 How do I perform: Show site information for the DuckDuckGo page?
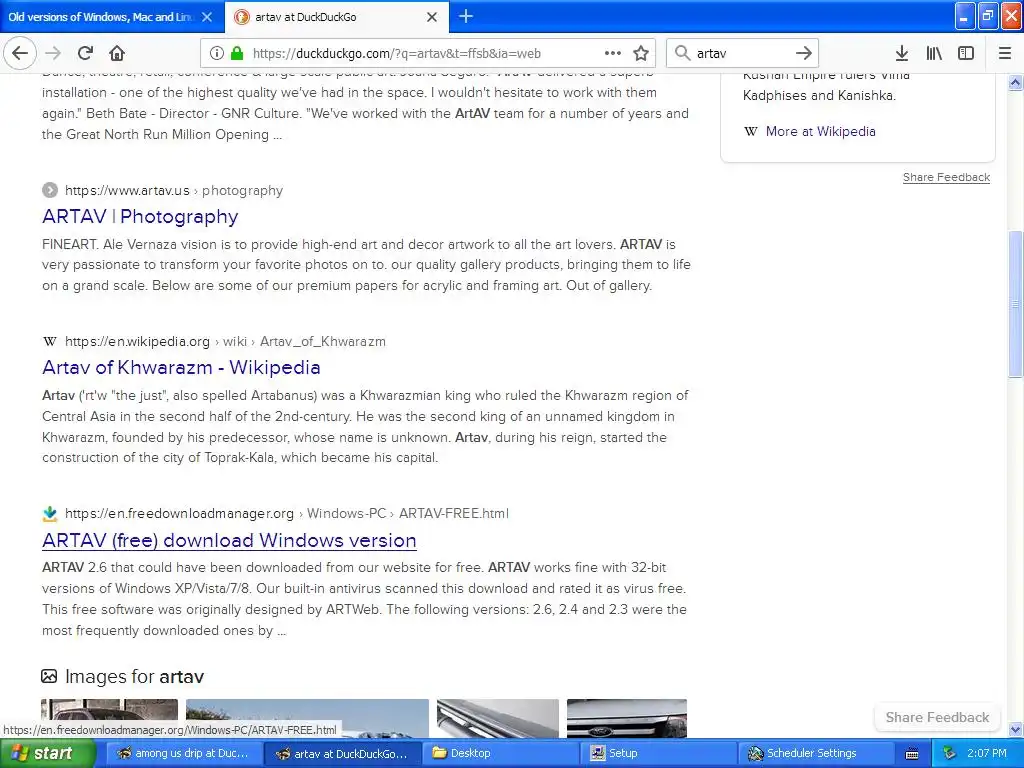pos(217,54)
